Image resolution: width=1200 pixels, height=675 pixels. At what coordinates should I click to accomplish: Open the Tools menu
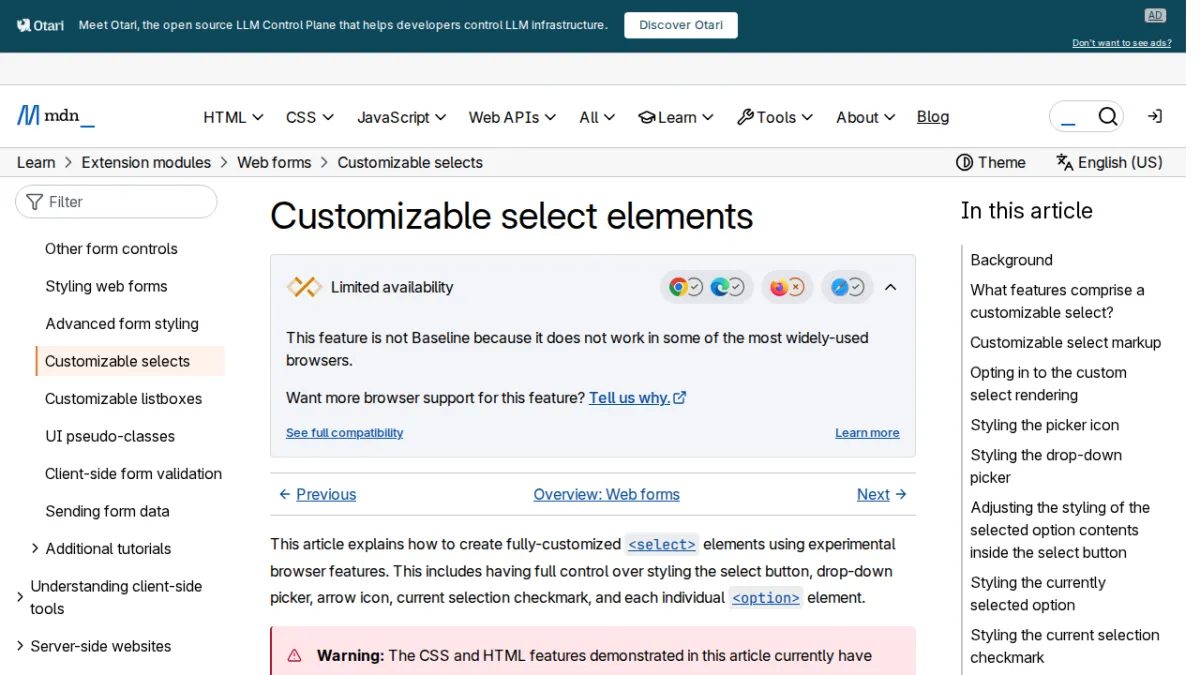775,117
